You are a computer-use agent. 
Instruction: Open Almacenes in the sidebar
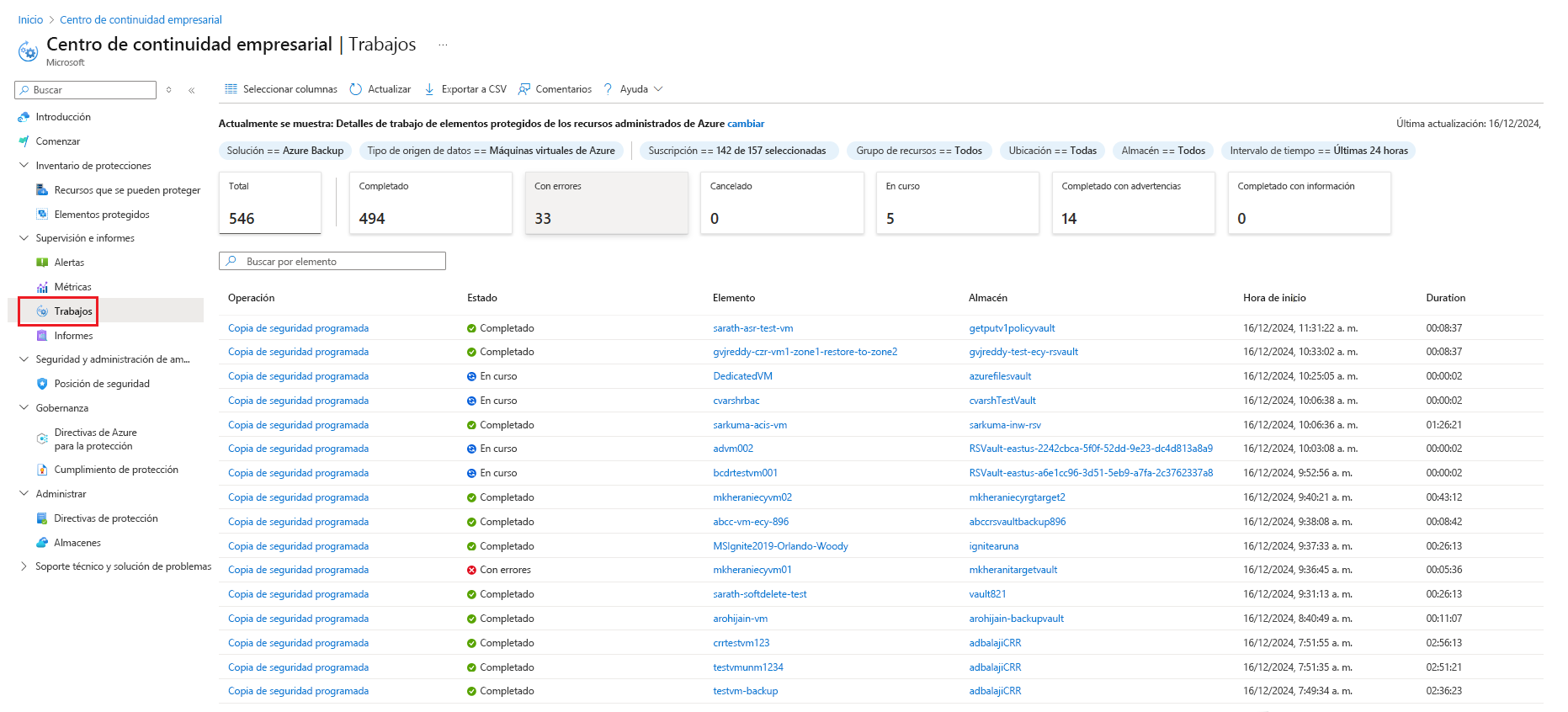tap(77, 543)
